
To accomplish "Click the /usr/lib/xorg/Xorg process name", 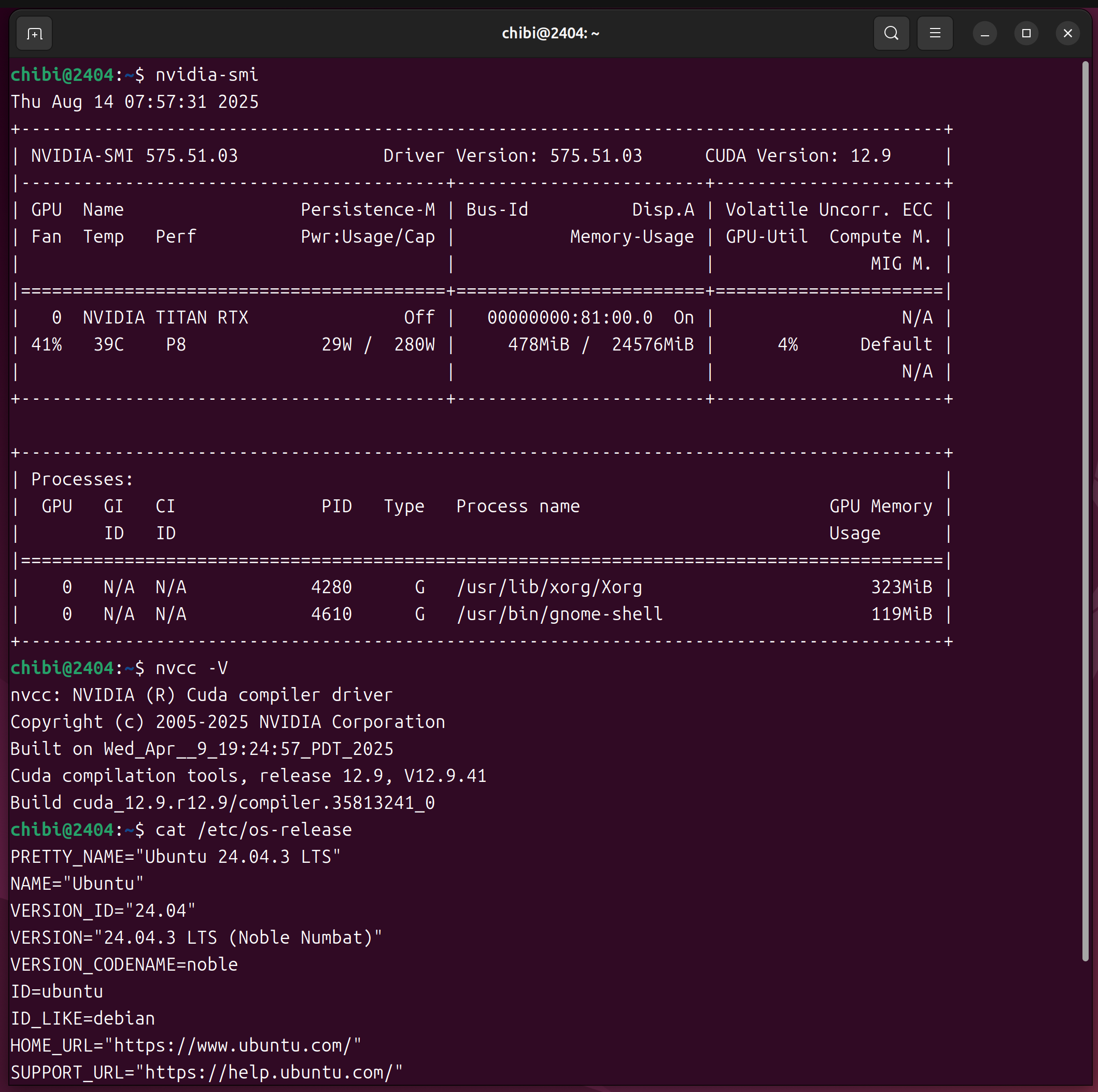I will [x=549, y=587].
